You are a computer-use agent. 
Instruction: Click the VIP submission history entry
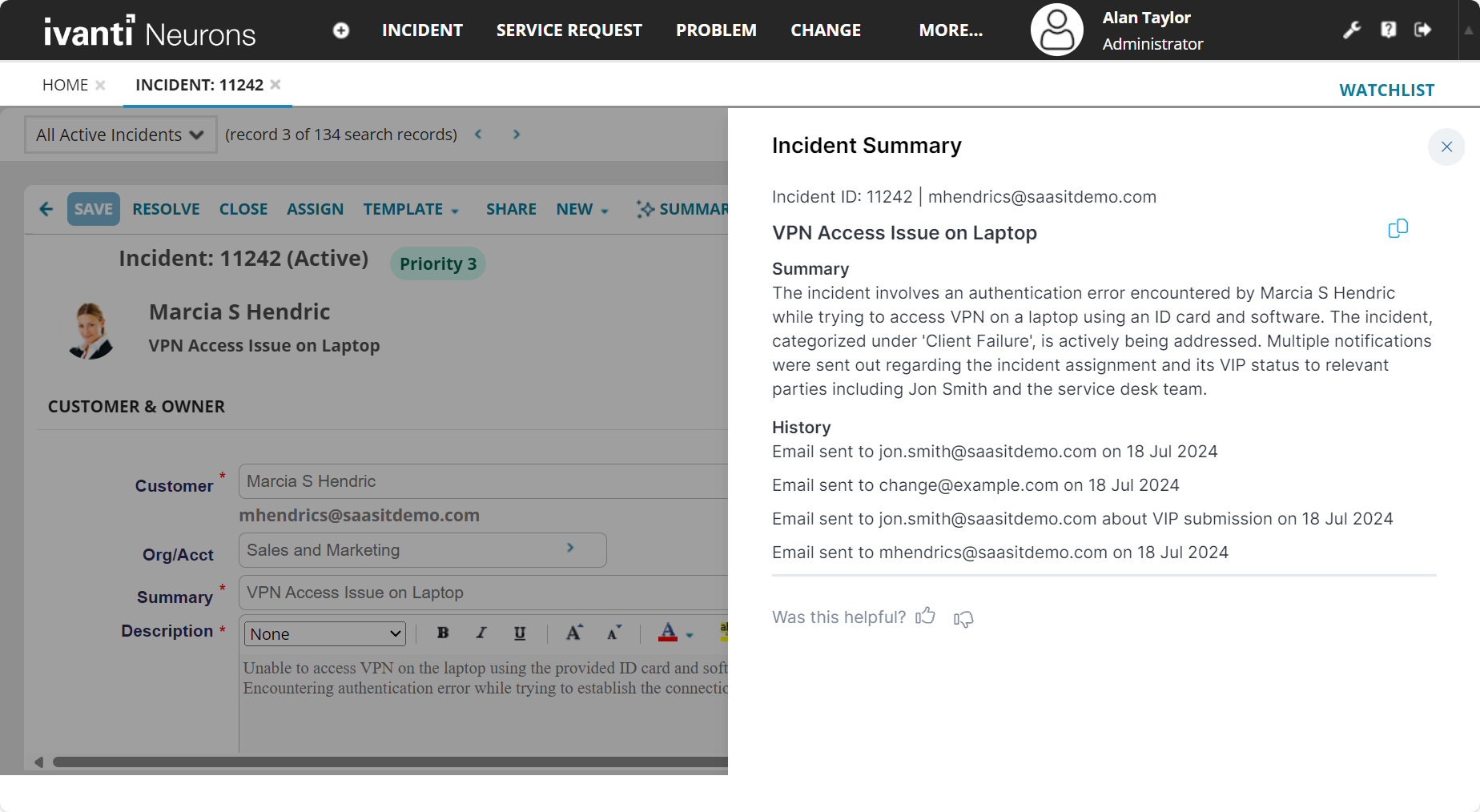(x=1083, y=519)
